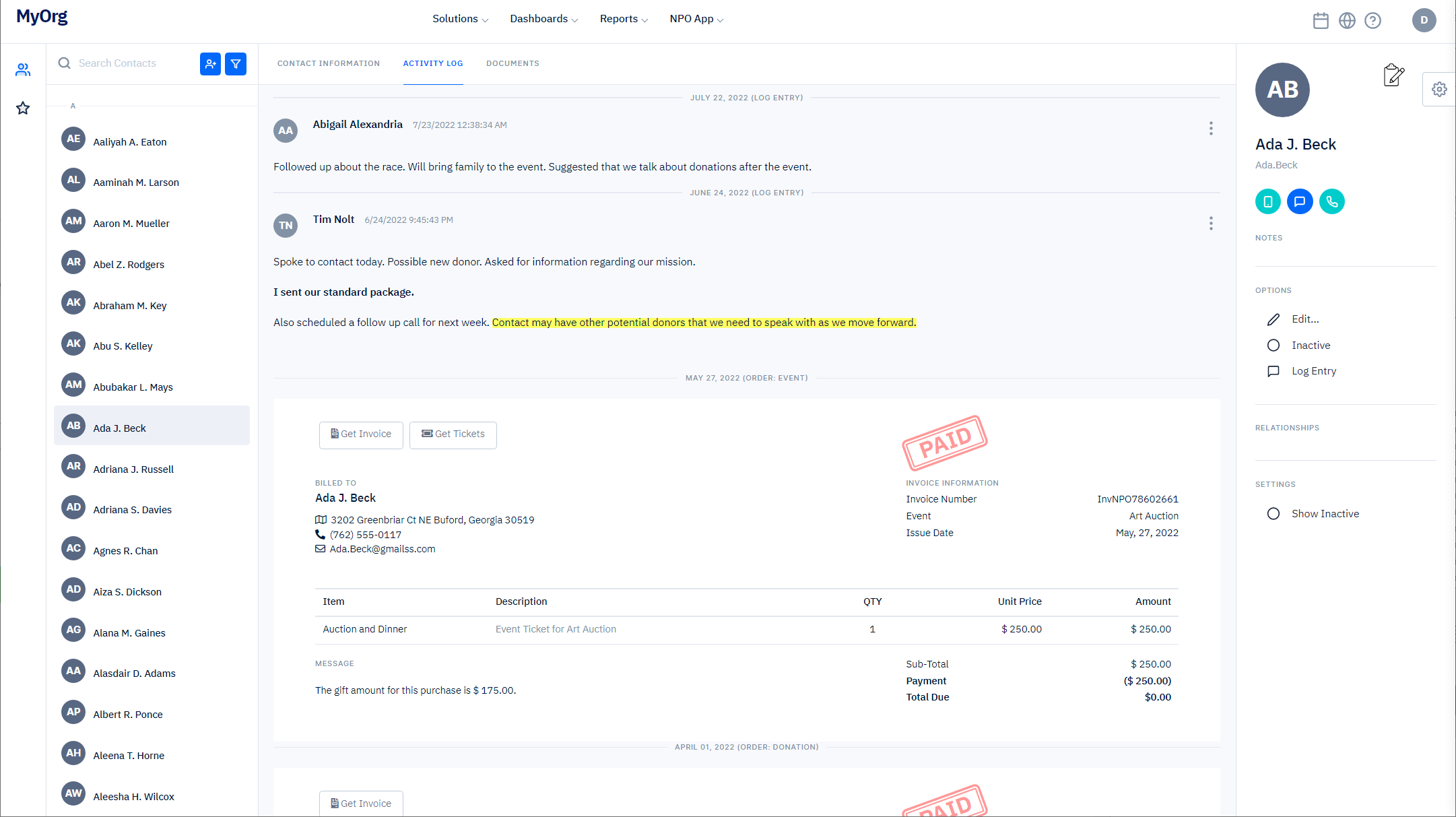This screenshot has width=1456, height=817.
Task: Open the settings gear on right edge
Action: pyautogui.click(x=1439, y=90)
